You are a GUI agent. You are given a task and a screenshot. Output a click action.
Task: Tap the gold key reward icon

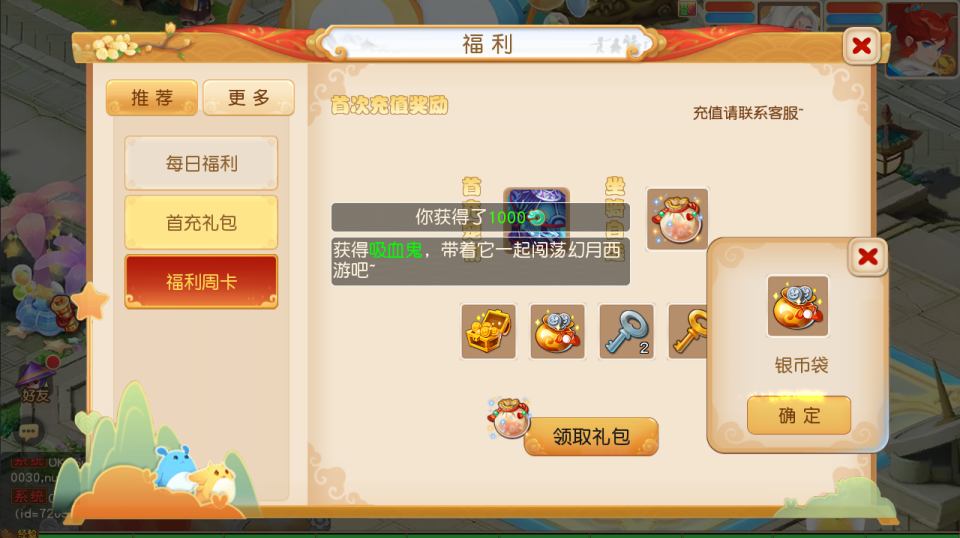click(x=688, y=331)
